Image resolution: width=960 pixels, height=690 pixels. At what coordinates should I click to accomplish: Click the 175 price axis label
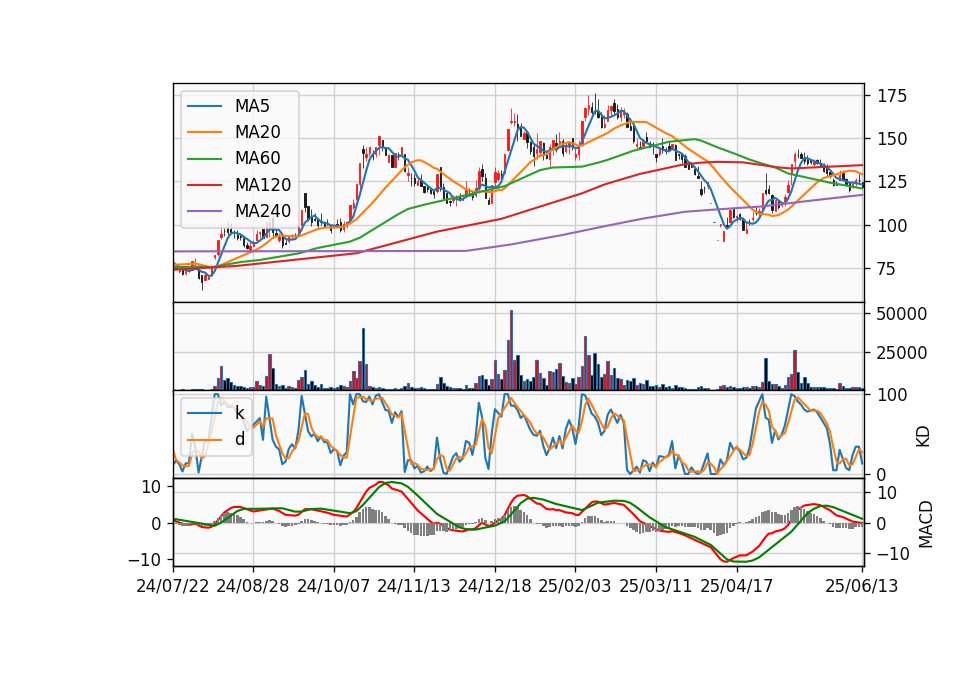(x=892, y=96)
